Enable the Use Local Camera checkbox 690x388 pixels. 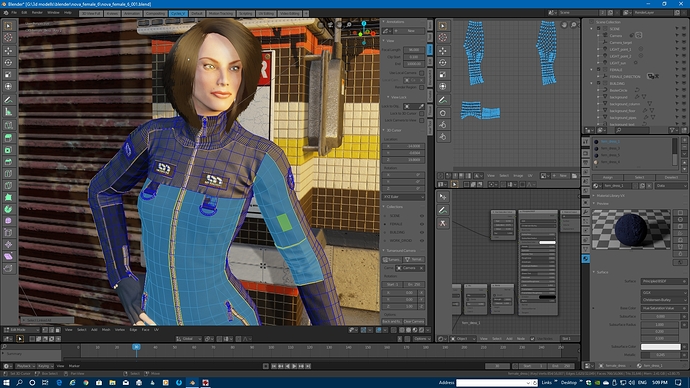(422, 73)
